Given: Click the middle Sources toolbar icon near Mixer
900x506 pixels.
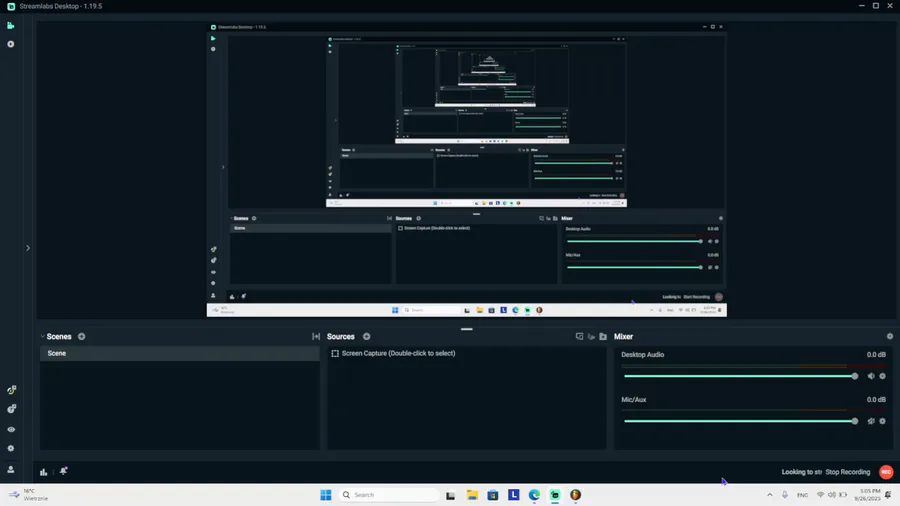Looking at the screenshot, I should coord(591,337).
